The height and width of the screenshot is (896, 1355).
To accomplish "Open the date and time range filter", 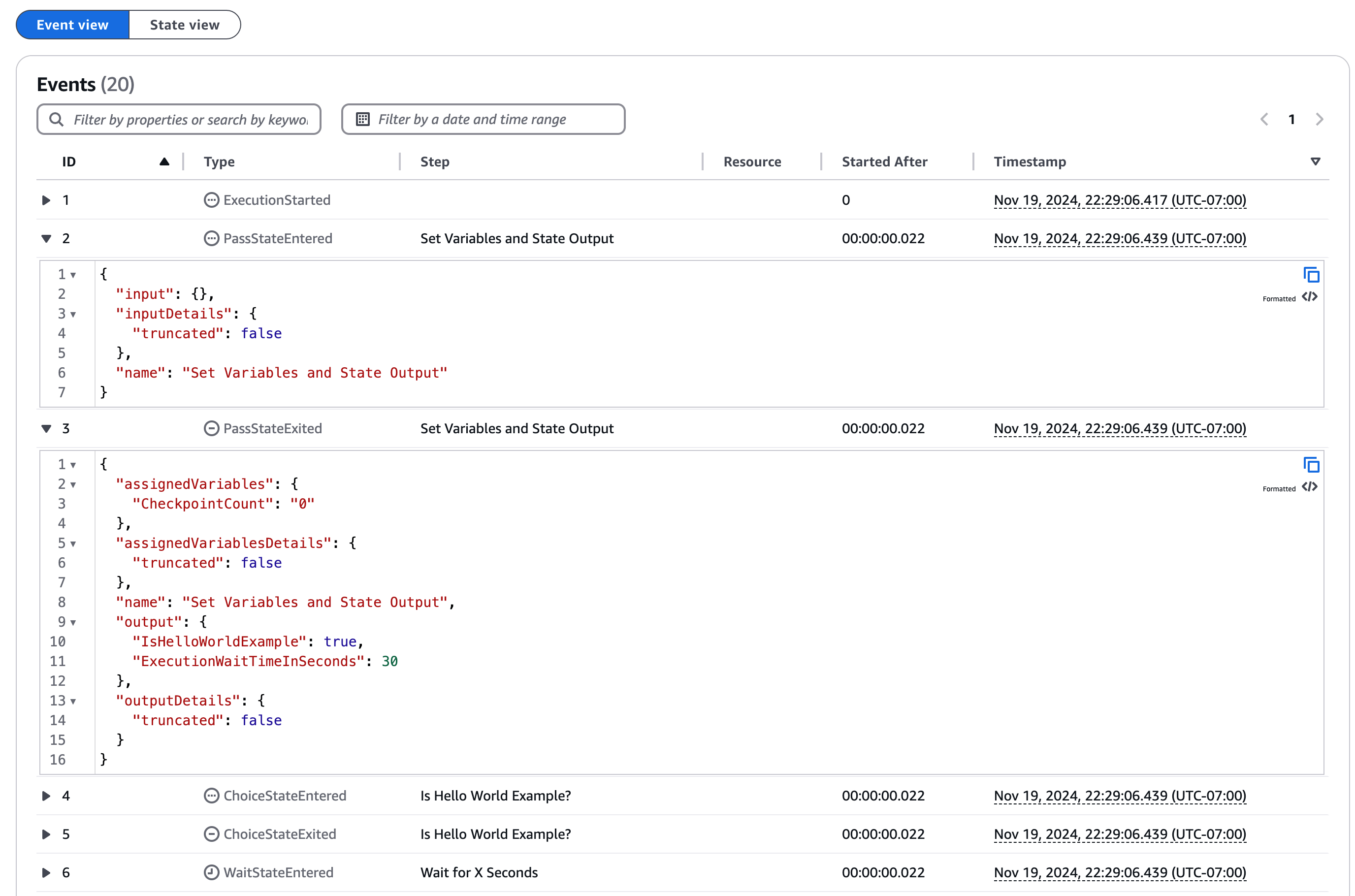I will (483, 119).
